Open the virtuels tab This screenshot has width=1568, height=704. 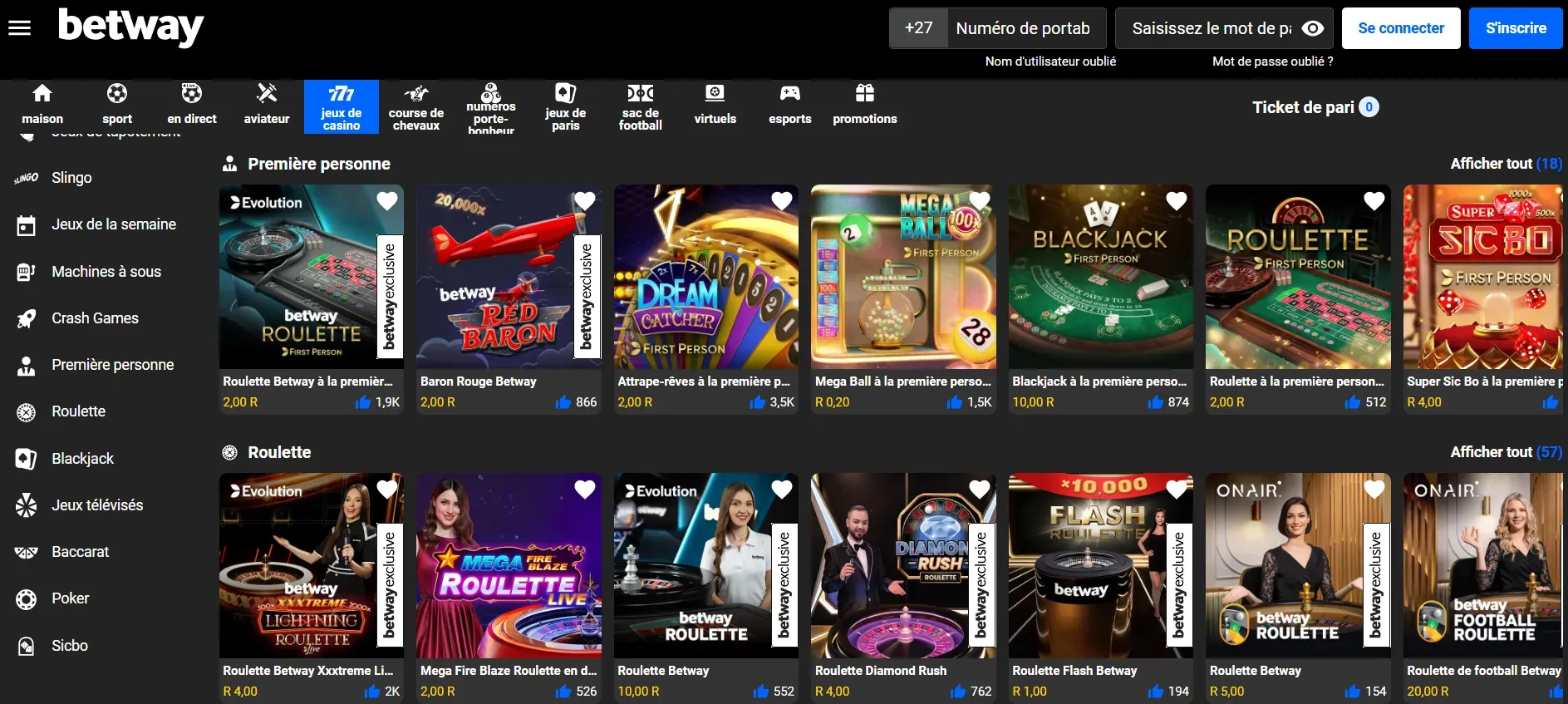point(715,106)
